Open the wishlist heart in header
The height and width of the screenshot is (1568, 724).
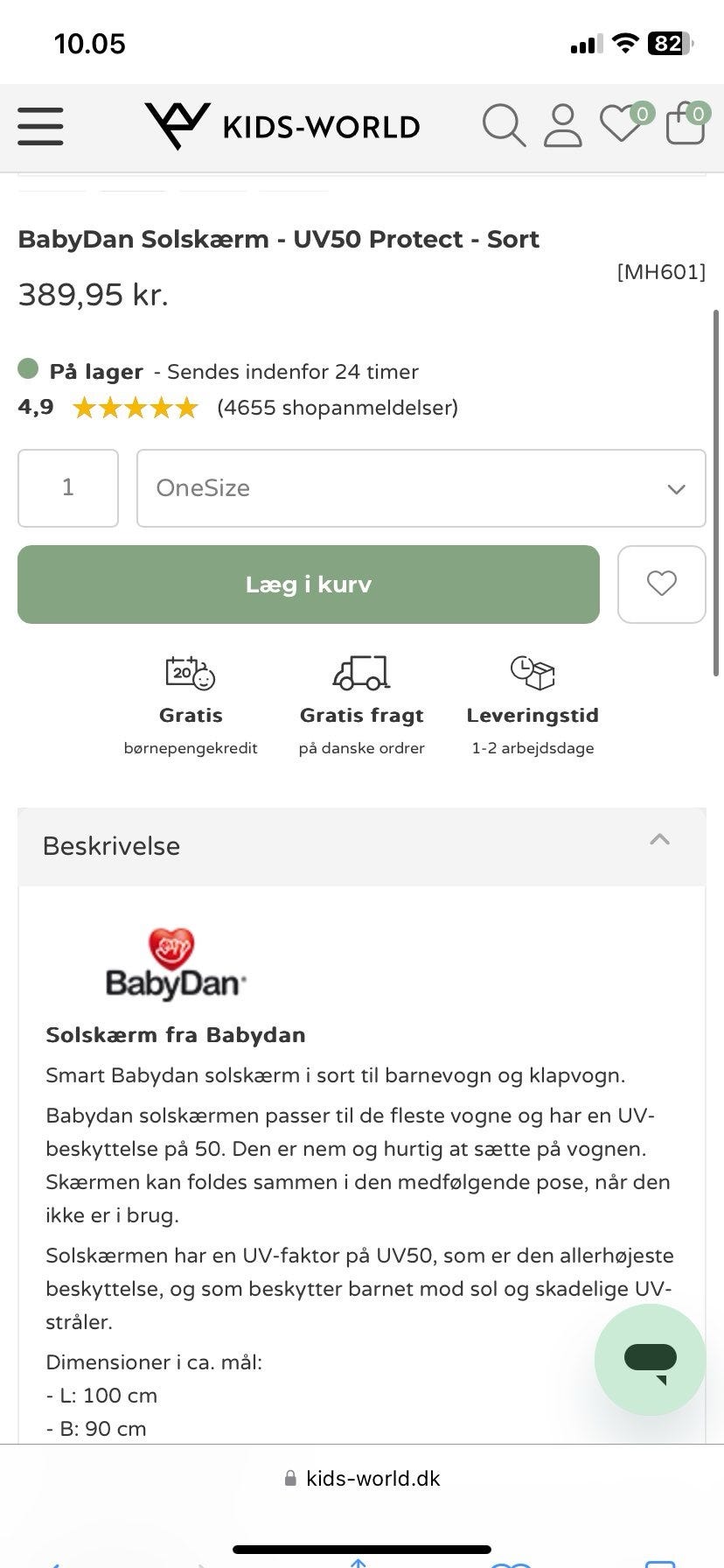tap(621, 124)
